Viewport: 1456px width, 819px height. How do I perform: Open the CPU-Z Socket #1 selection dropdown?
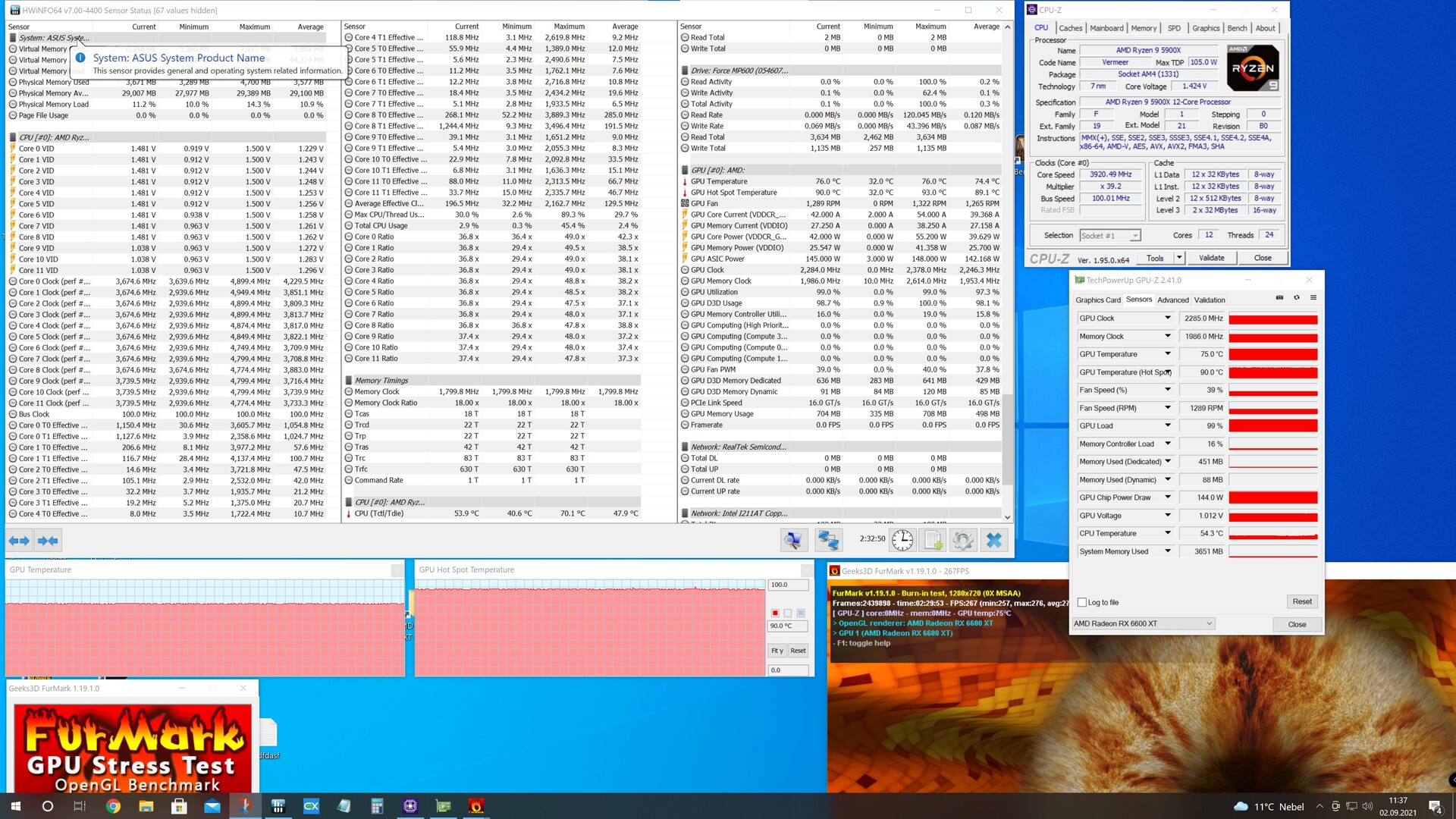coord(1110,236)
